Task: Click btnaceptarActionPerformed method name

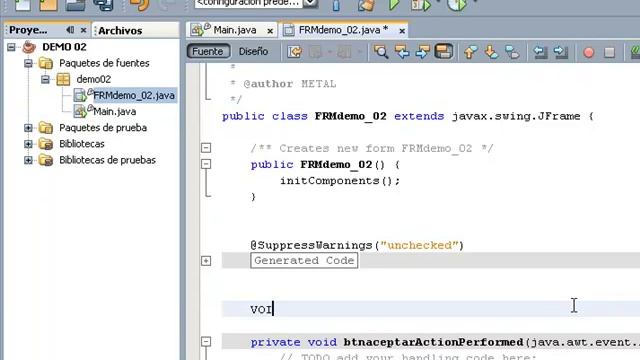Action: (433, 342)
